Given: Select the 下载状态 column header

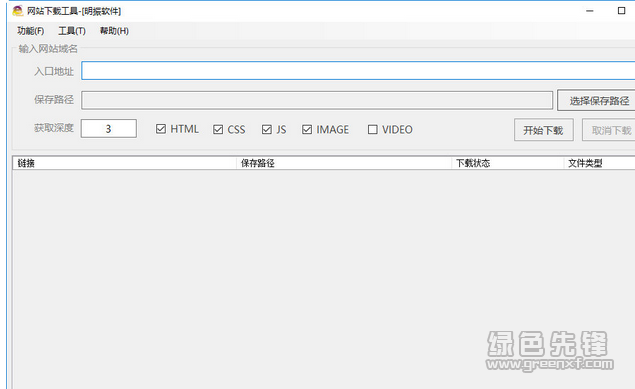Looking at the screenshot, I should click(x=508, y=163).
